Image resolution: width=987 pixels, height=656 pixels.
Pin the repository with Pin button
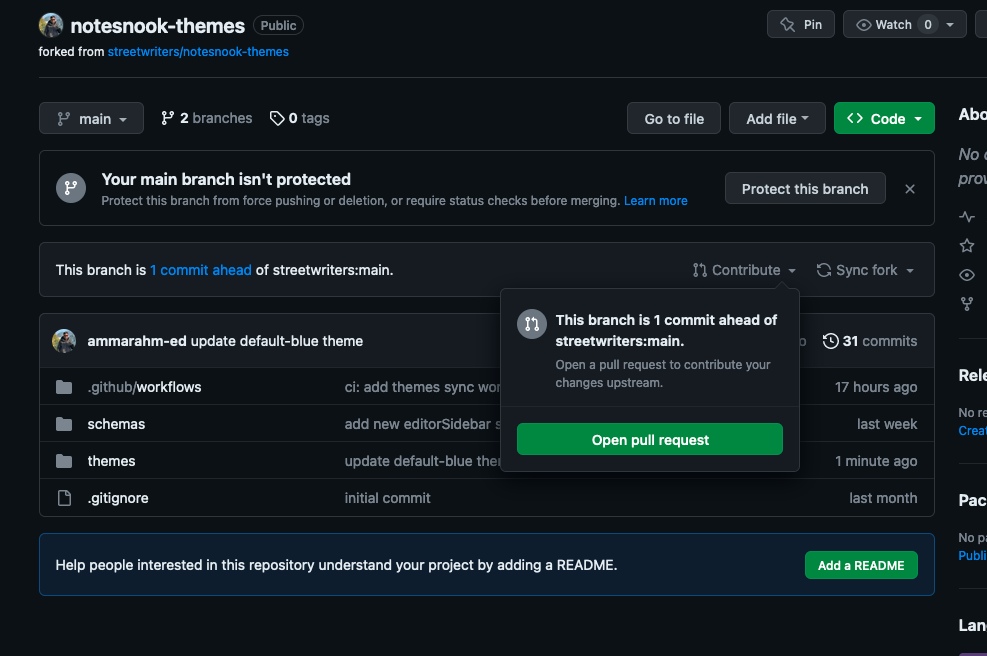pyautogui.click(x=801, y=25)
